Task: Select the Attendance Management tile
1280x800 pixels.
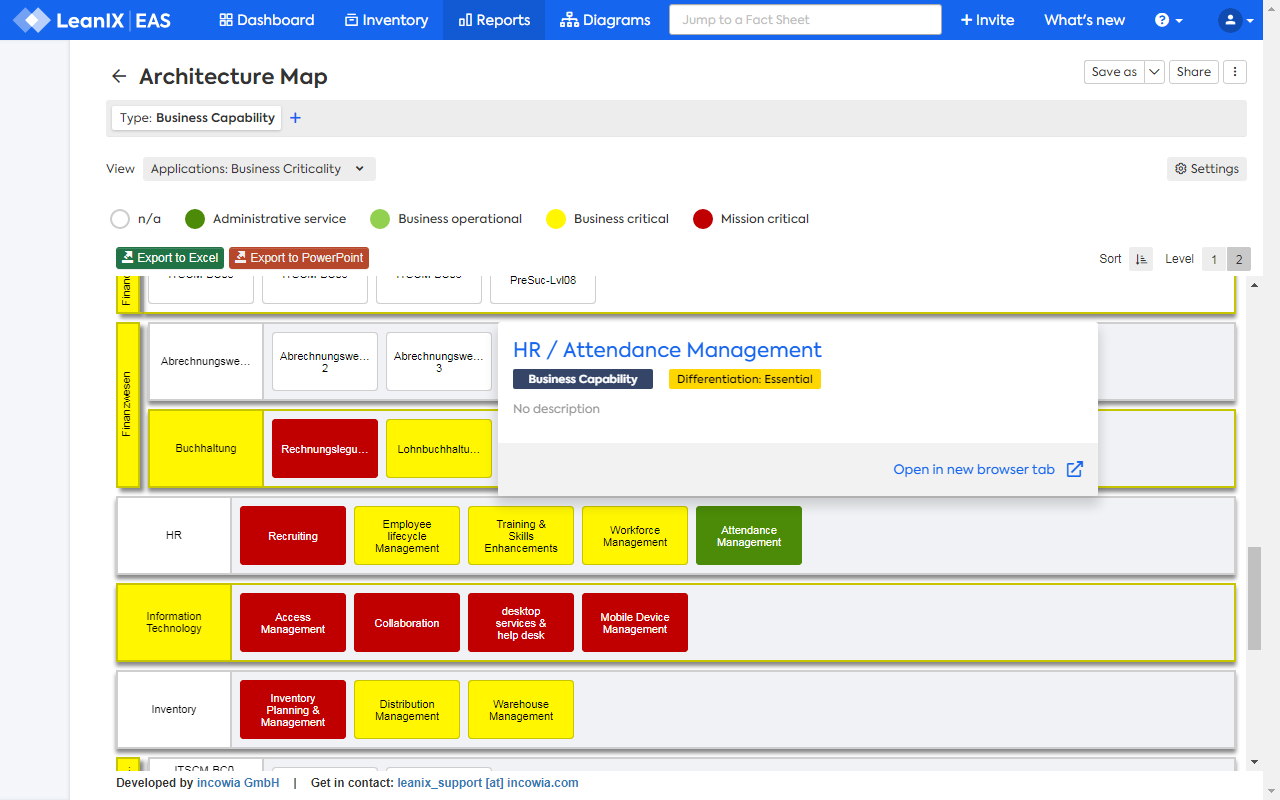Action: point(749,536)
